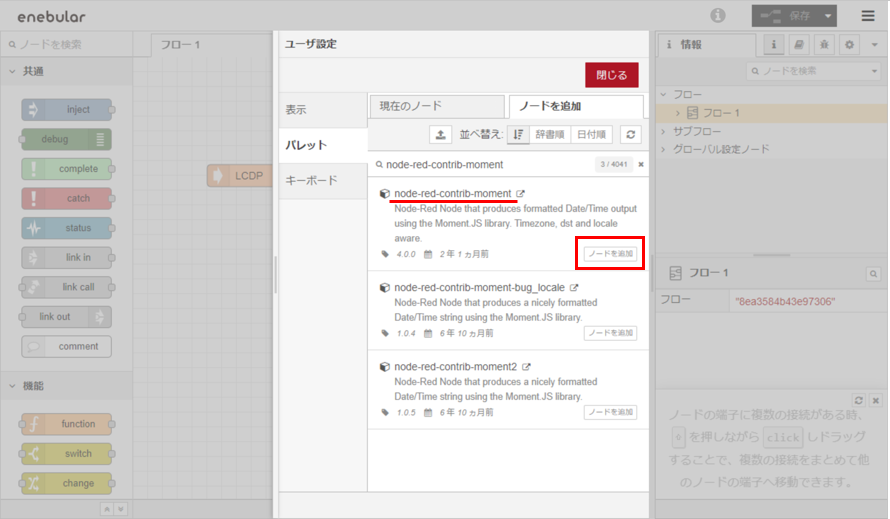Viewport: 890px width, 519px height.
Task: Add node-red-contrib-moment-bug_locale node
Action: coord(610,333)
